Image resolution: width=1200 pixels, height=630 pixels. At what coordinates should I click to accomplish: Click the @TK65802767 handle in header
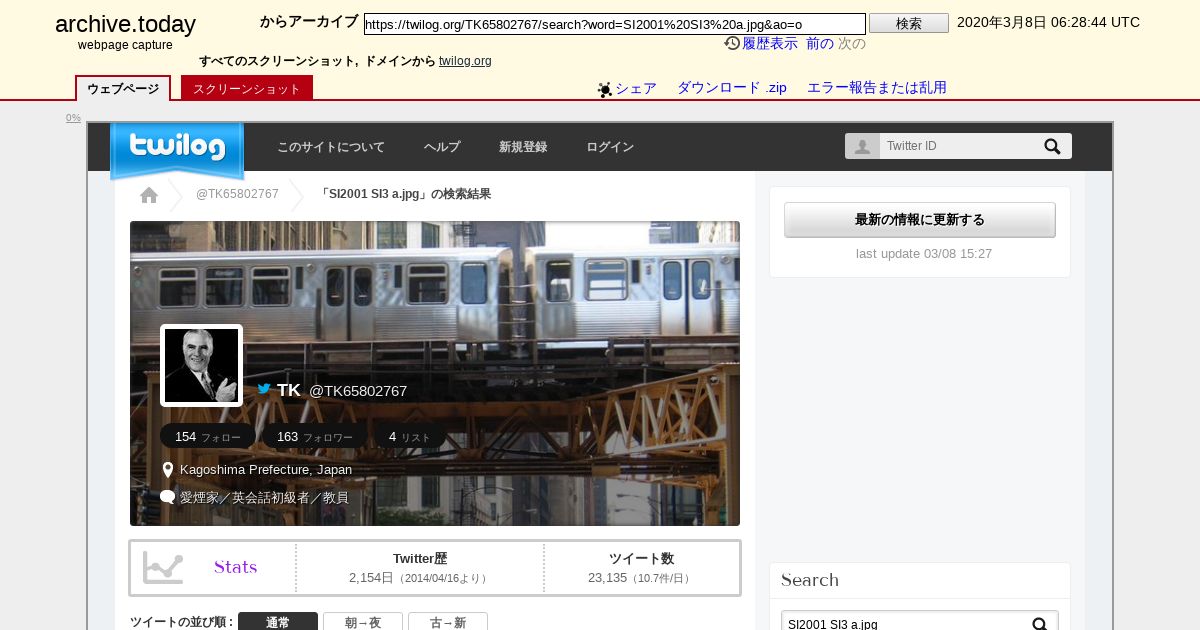click(358, 391)
